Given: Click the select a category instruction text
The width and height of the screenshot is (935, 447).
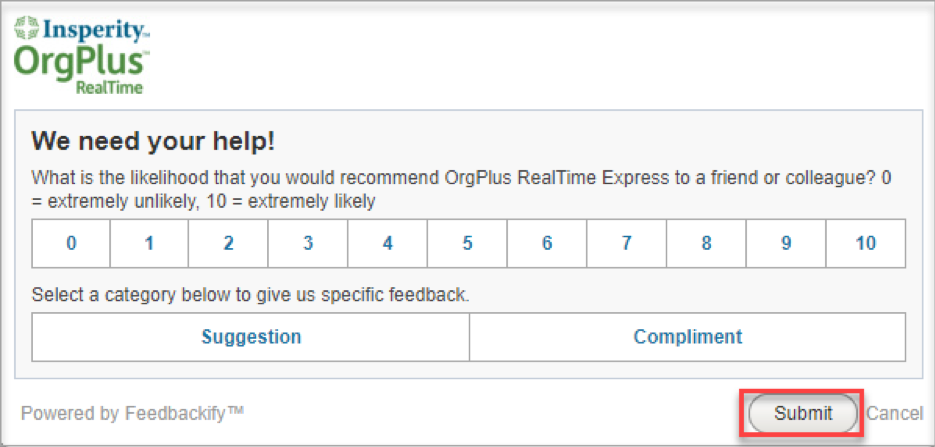Looking at the screenshot, I should click(x=250, y=295).
